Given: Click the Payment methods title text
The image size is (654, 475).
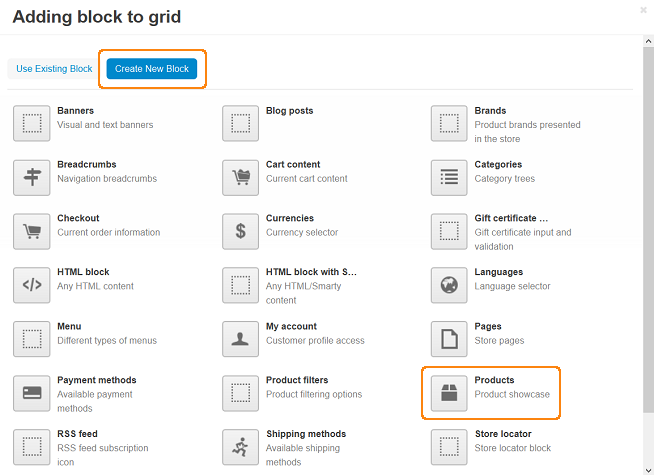Looking at the screenshot, I should pos(97,380).
